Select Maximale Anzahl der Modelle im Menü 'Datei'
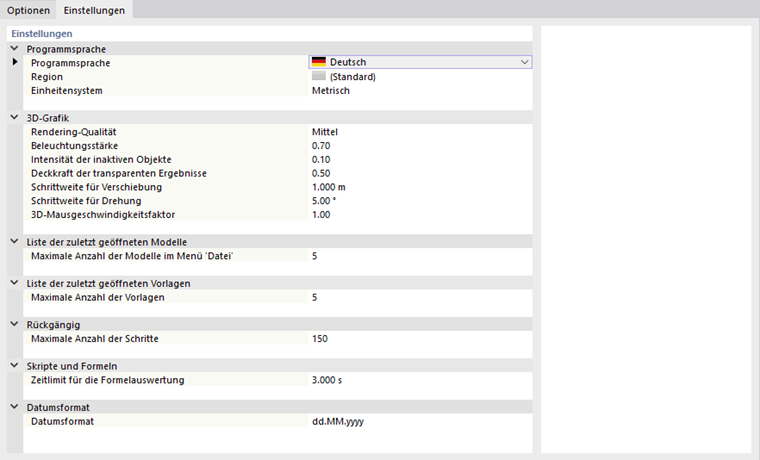 coord(132,256)
